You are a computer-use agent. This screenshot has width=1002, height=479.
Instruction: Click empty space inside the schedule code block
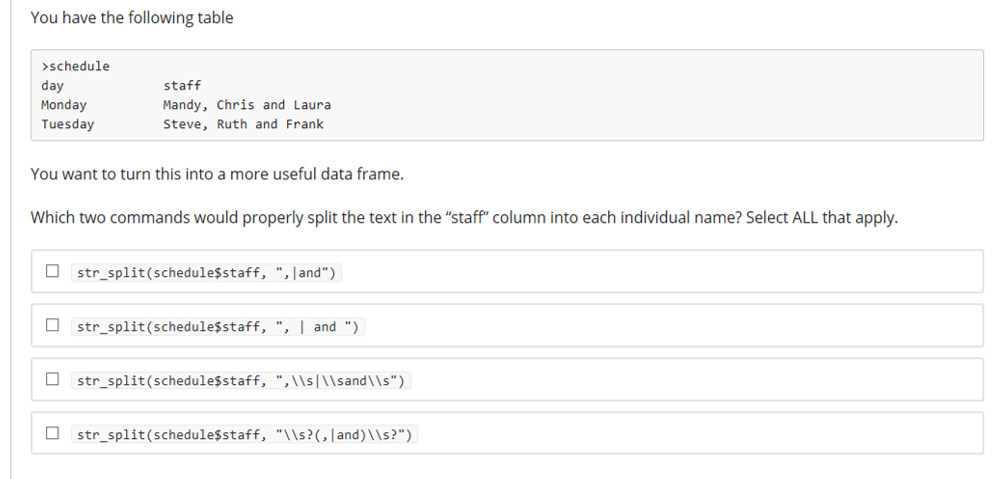650,100
